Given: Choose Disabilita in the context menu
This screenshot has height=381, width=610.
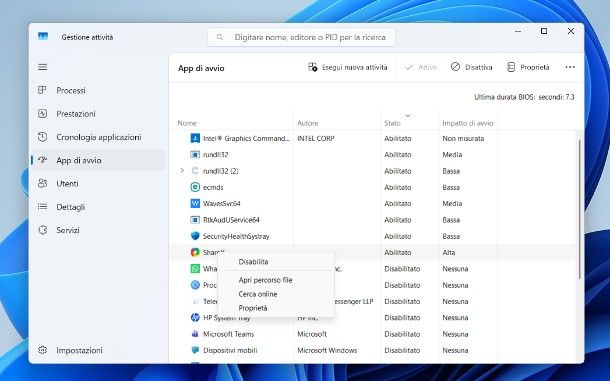Looking at the screenshot, I should (275, 262).
